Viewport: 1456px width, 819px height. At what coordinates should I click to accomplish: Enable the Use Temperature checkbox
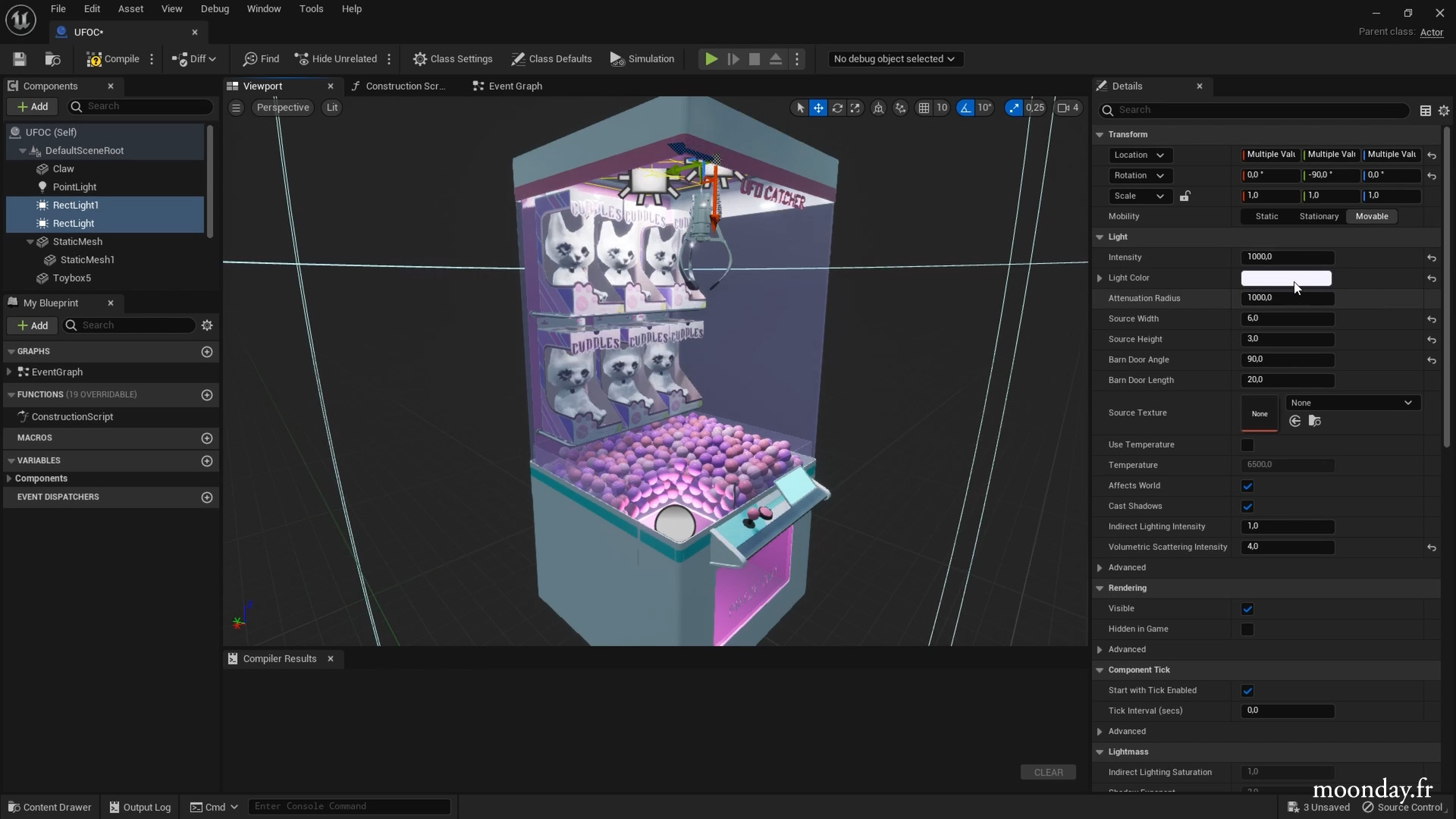pyautogui.click(x=1247, y=445)
